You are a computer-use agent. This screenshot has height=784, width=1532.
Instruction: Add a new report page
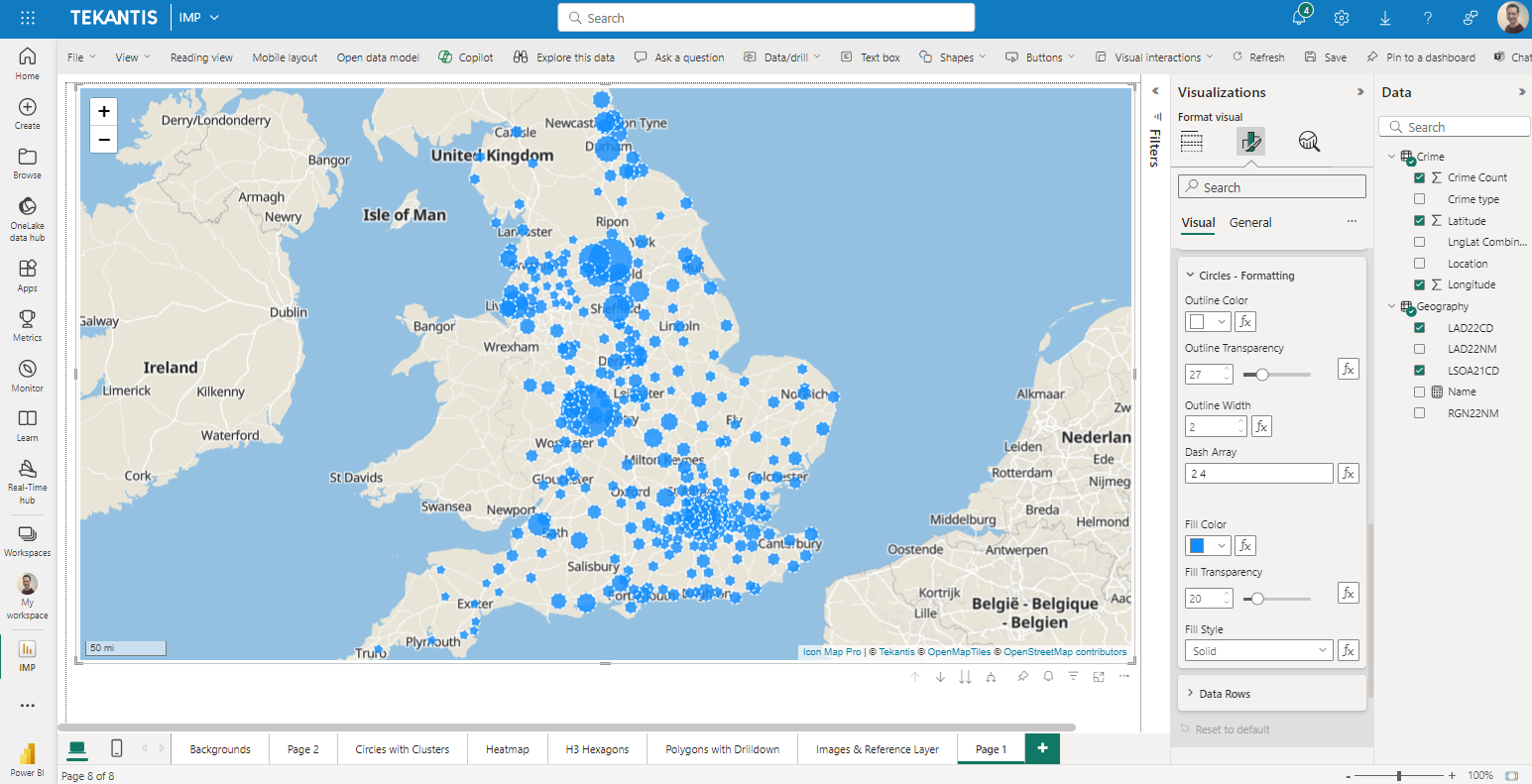coord(1042,748)
